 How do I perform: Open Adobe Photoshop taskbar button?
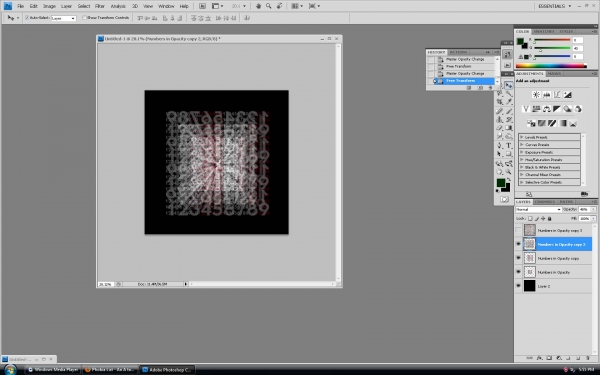pyautogui.click(x=167, y=370)
